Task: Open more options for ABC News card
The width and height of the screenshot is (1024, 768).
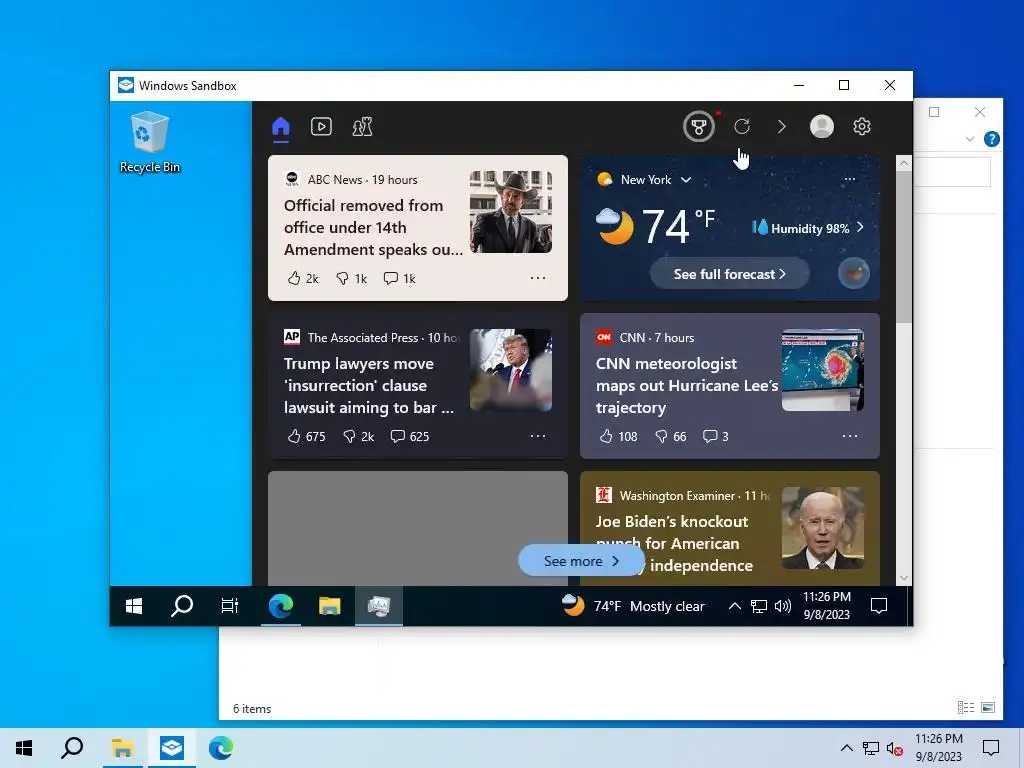Action: (x=537, y=278)
